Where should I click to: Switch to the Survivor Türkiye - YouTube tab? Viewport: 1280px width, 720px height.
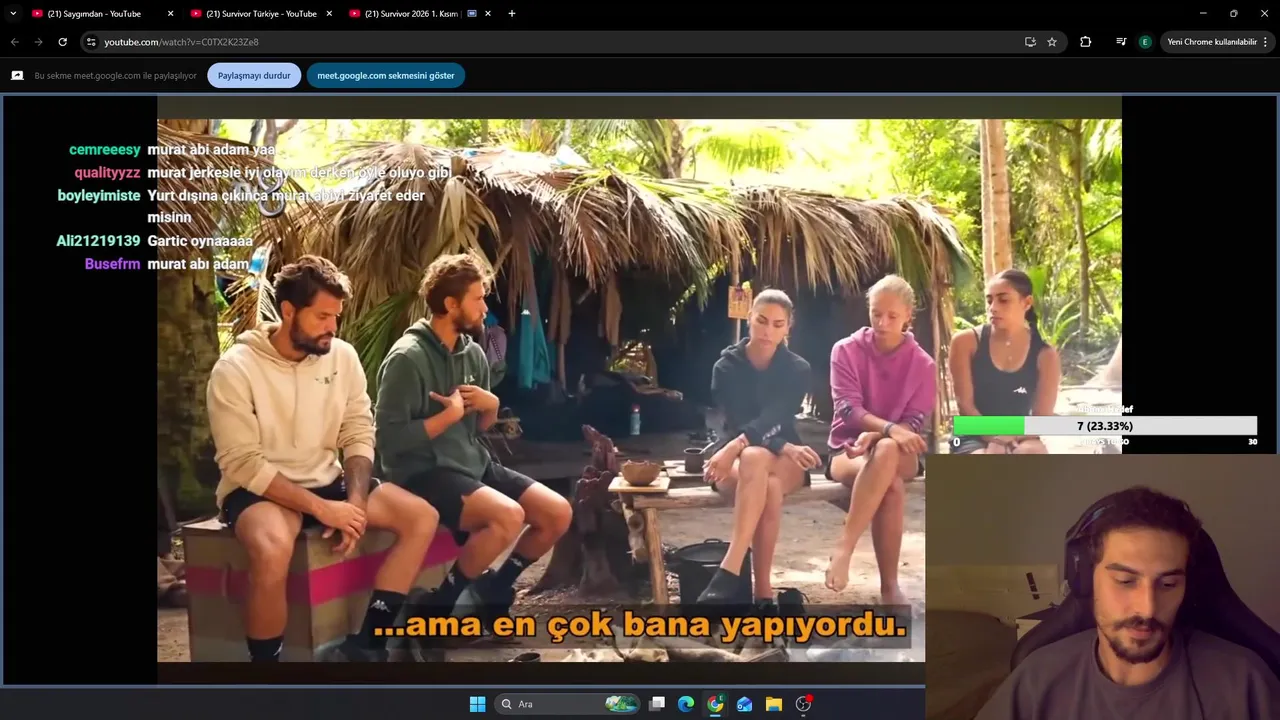click(260, 14)
